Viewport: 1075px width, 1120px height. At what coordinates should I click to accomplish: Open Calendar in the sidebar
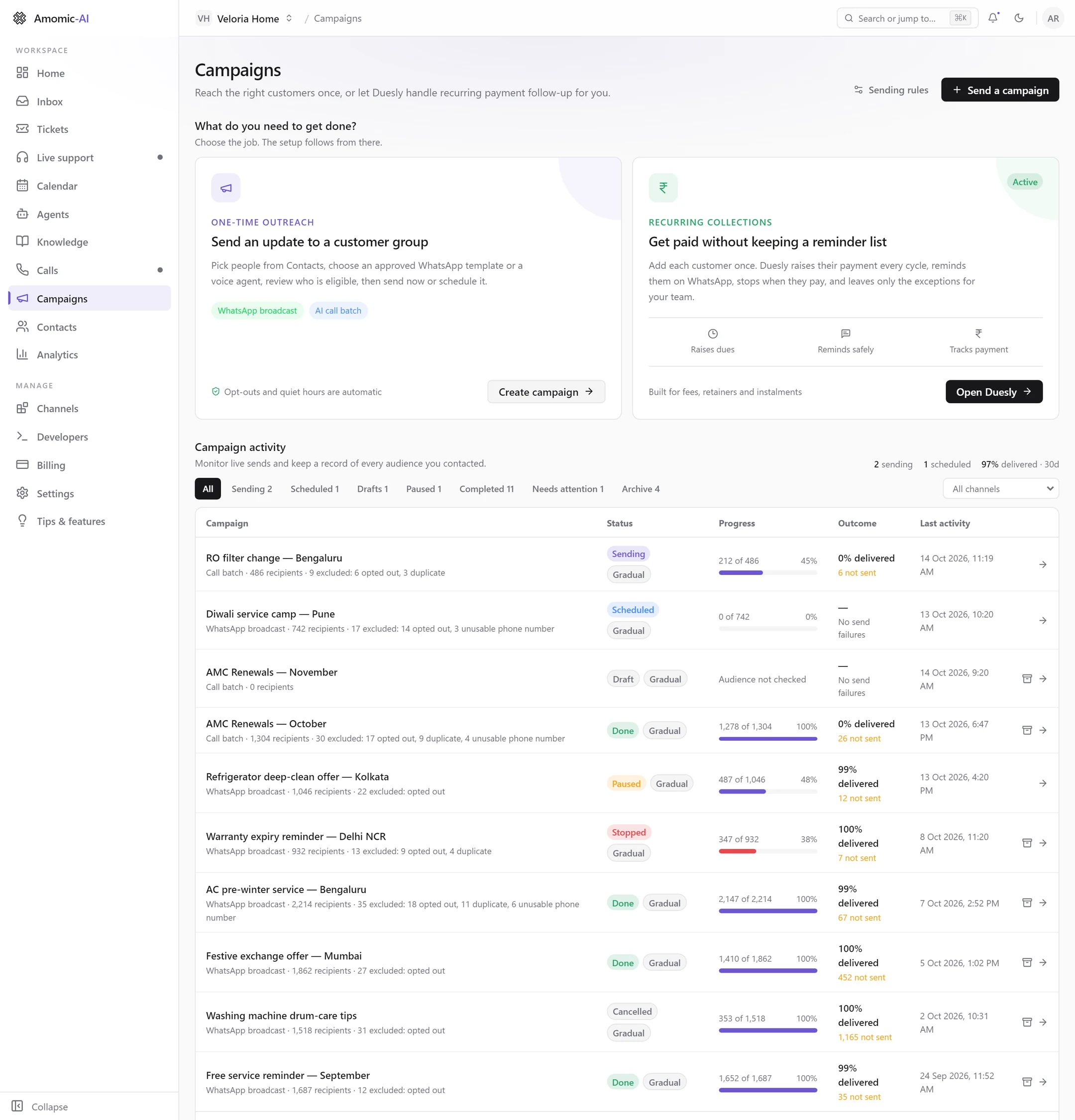click(89, 186)
